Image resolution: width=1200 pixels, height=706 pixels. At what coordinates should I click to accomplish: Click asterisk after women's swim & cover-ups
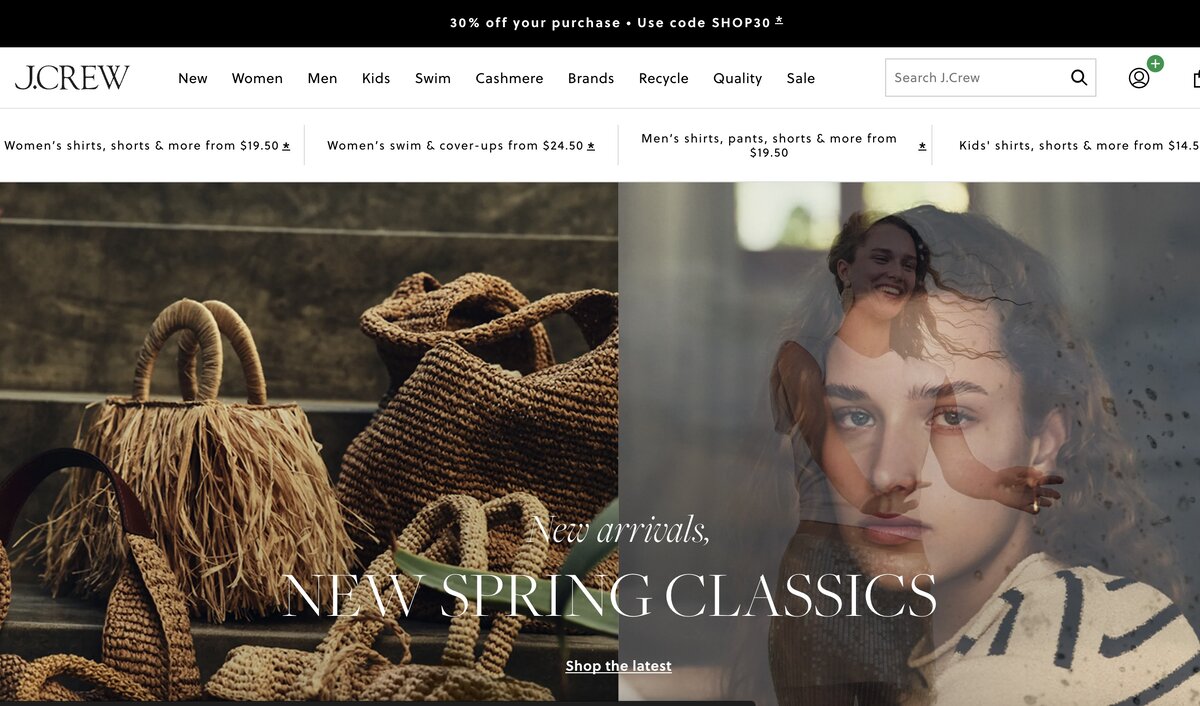click(x=590, y=146)
